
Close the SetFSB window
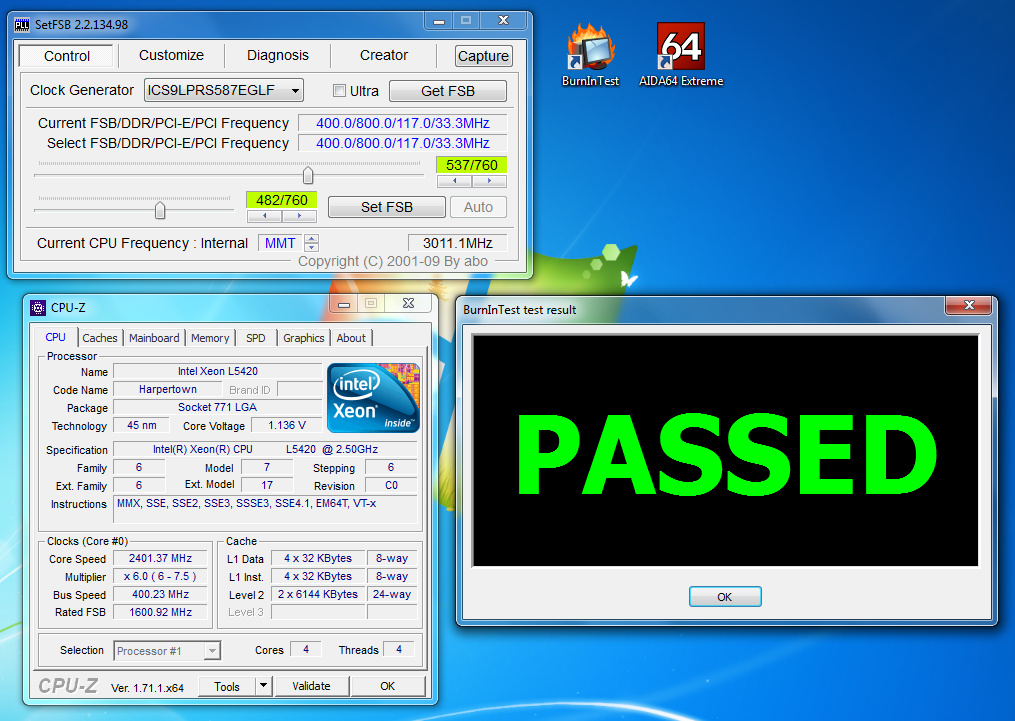tap(504, 21)
